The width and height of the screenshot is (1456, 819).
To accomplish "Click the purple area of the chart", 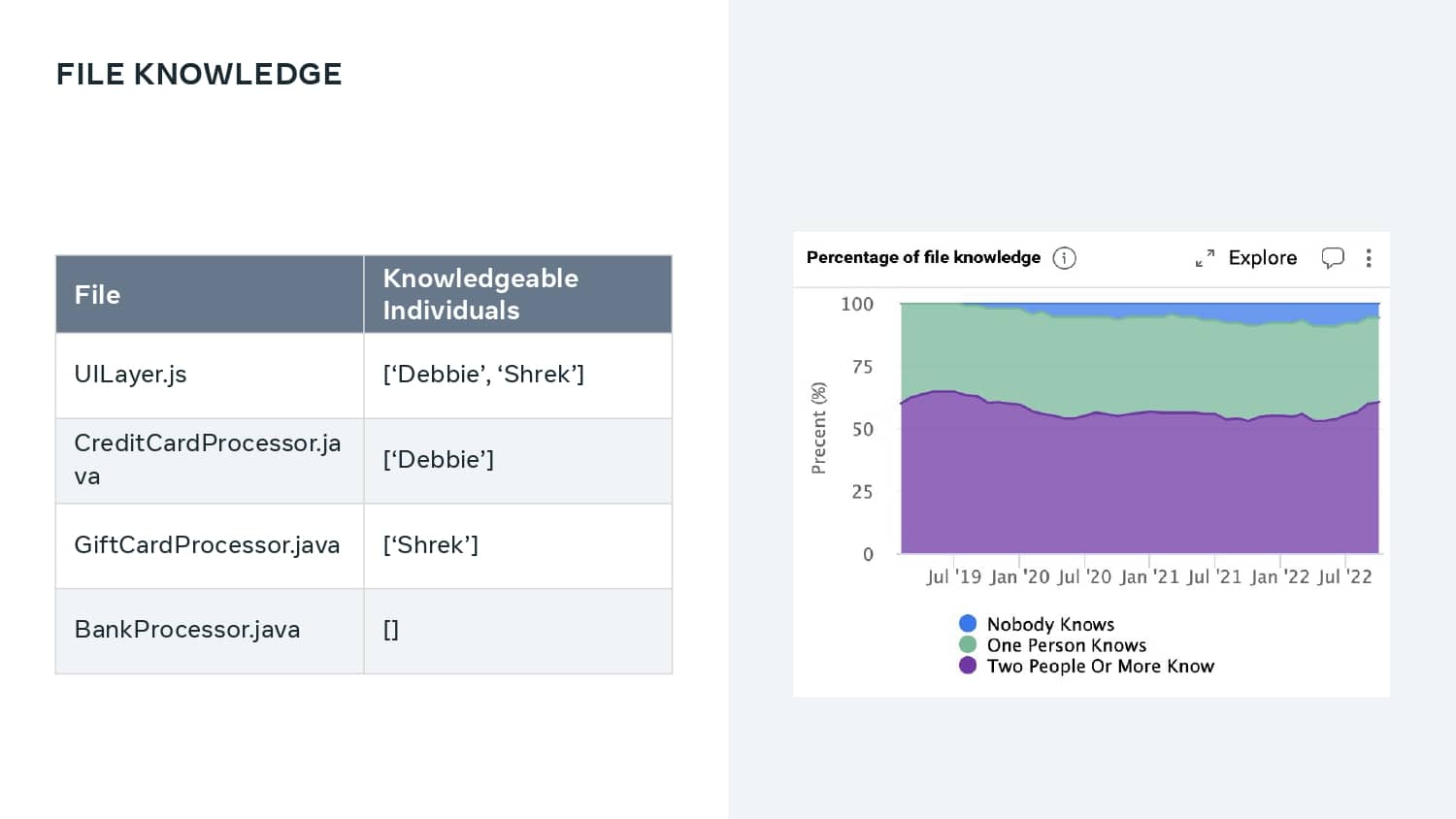I will 1140,485.
